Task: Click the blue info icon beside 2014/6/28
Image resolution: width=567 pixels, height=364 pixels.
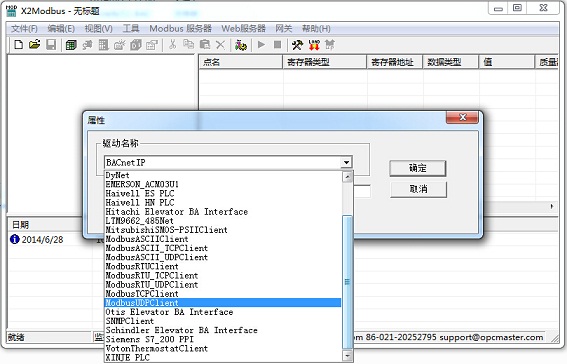Action: (14, 239)
